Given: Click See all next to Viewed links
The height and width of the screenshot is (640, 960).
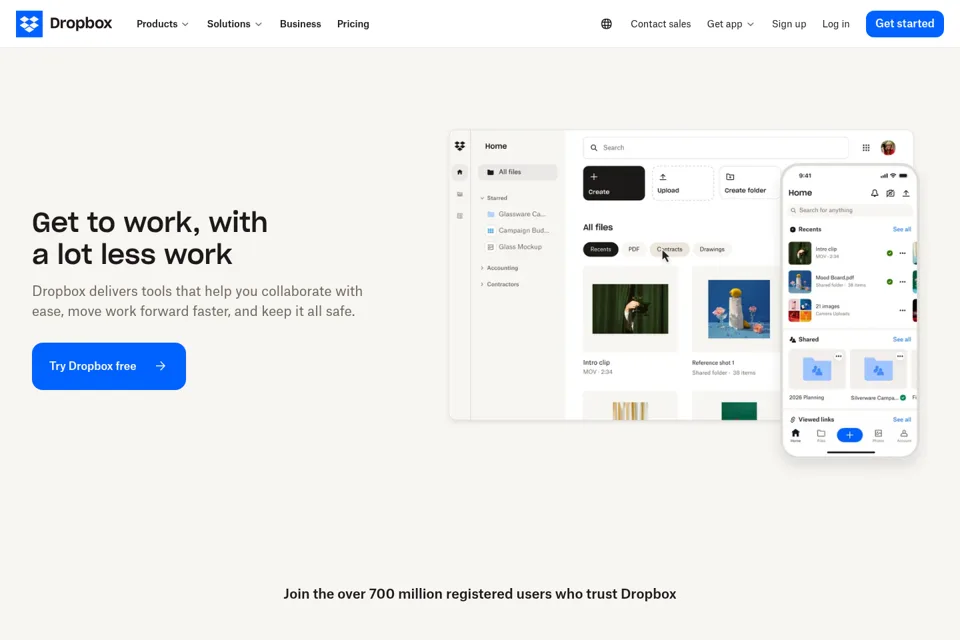Looking at the screenshot, I should click(902, 420).
